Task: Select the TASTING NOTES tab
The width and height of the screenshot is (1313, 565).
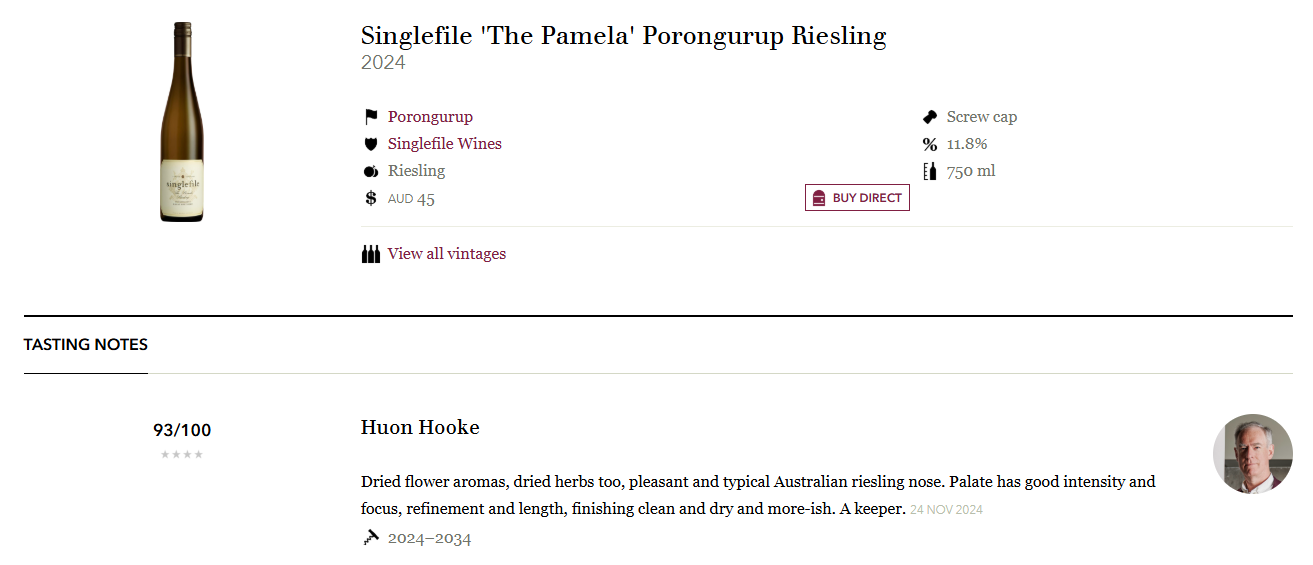Action: (86, 345)
